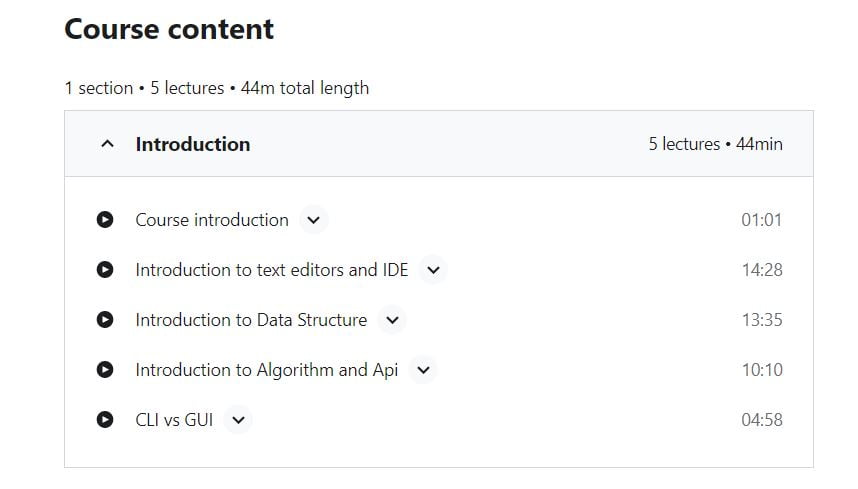Click the 14:28 duration label
Screen dimensions: 858x489
coord(762,270)
